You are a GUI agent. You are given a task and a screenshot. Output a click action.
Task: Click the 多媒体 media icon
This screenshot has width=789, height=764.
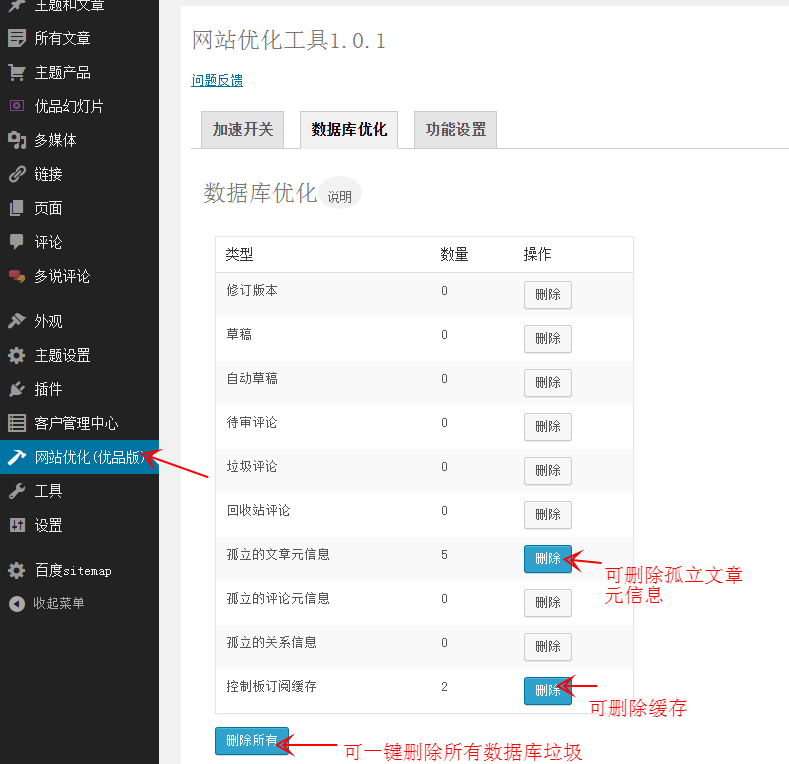coord(17,140)
